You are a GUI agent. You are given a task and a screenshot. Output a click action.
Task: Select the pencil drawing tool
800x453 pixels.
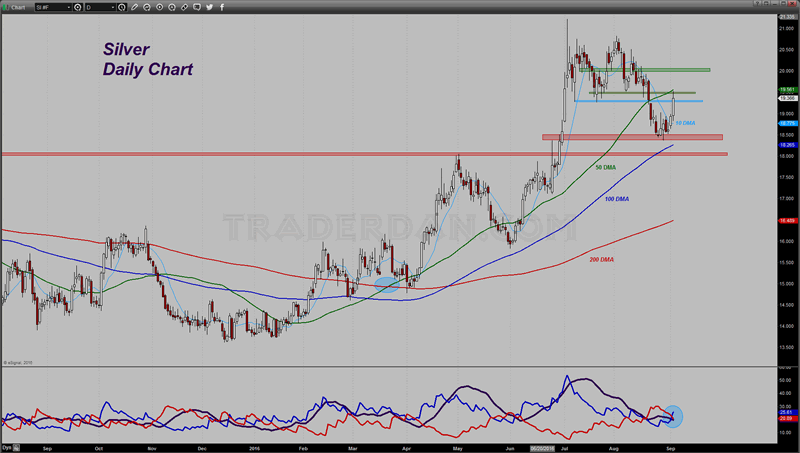click(135, 7)
